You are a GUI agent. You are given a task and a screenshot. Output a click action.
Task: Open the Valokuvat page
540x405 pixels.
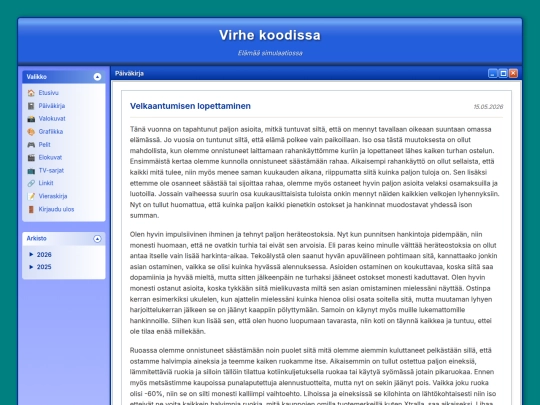click(52, 118)
